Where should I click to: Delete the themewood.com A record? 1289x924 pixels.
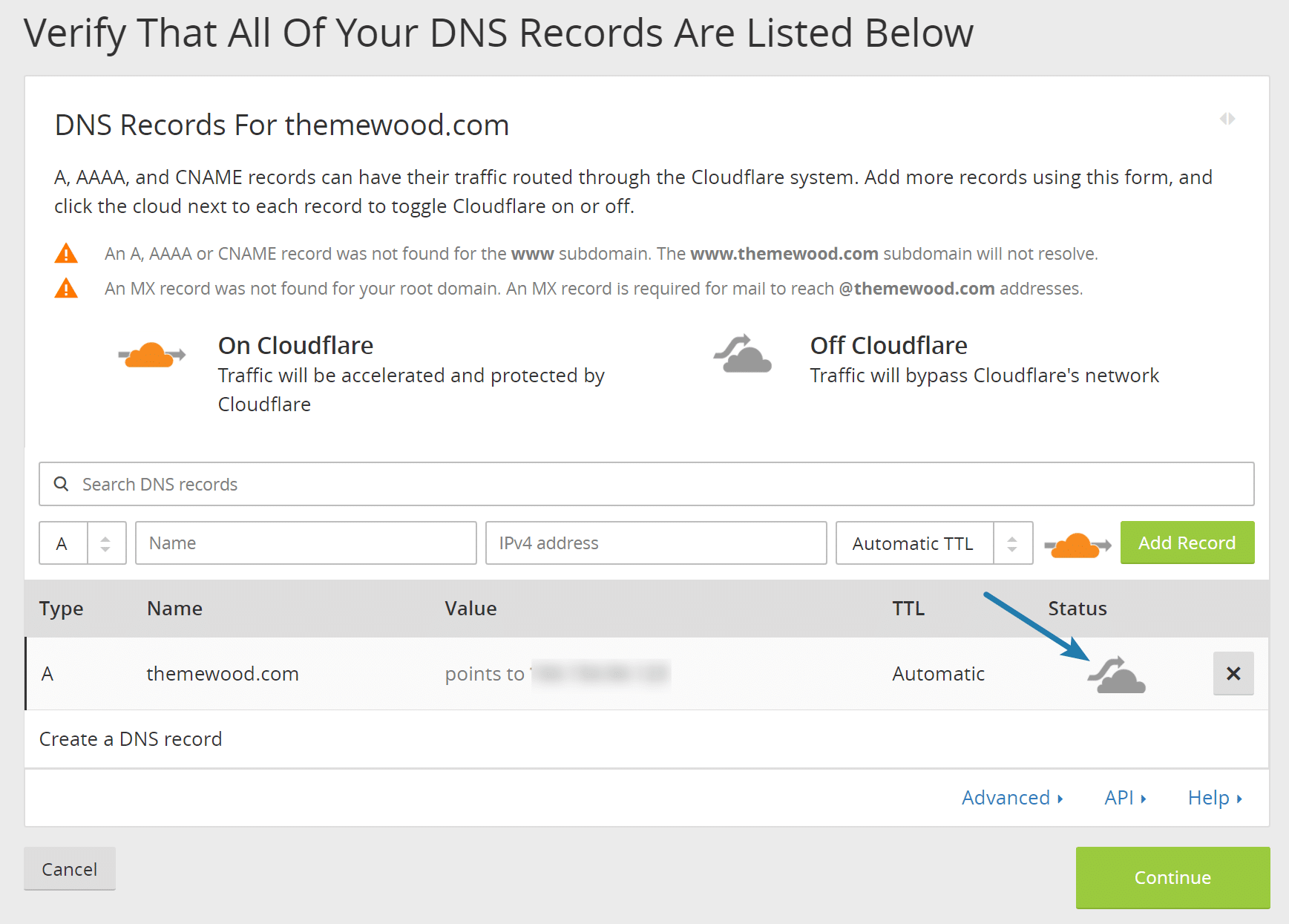point(1233,673)
